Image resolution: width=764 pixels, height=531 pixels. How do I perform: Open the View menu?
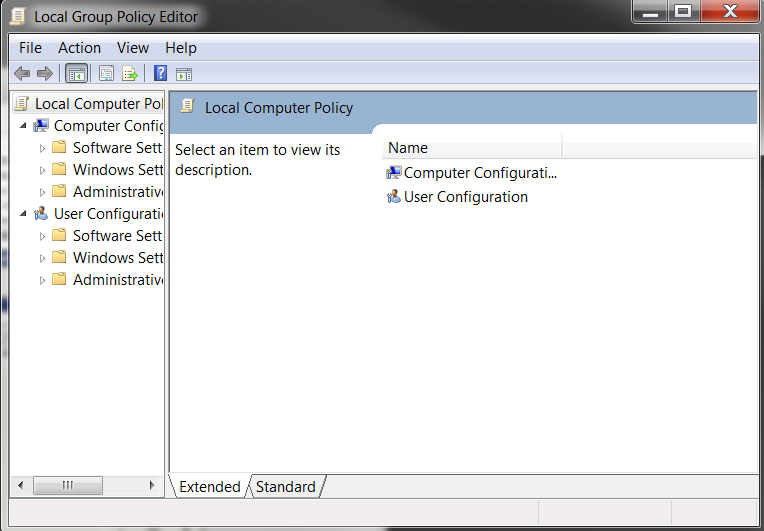132,48
